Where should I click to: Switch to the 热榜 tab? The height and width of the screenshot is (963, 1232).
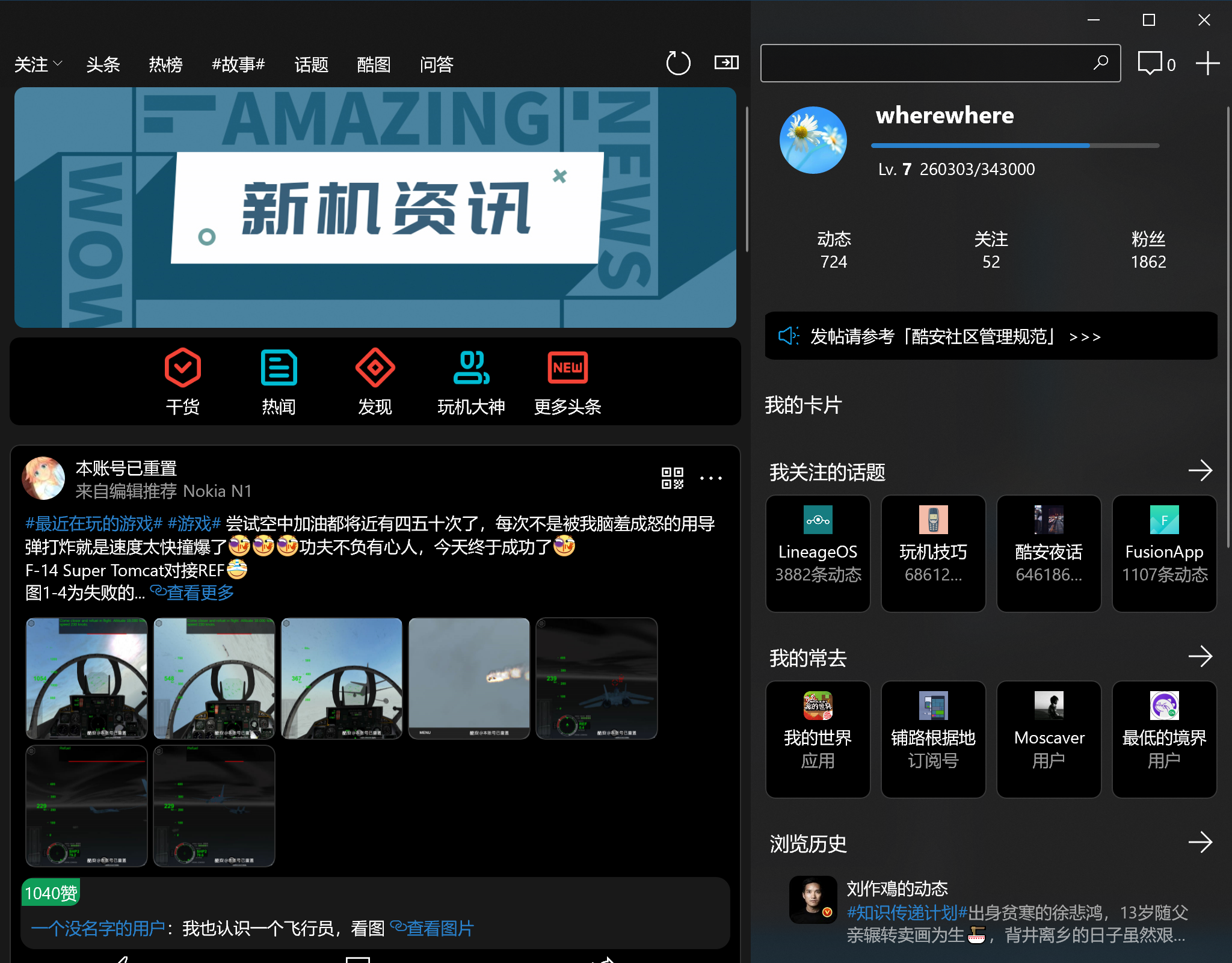point(165,64)
